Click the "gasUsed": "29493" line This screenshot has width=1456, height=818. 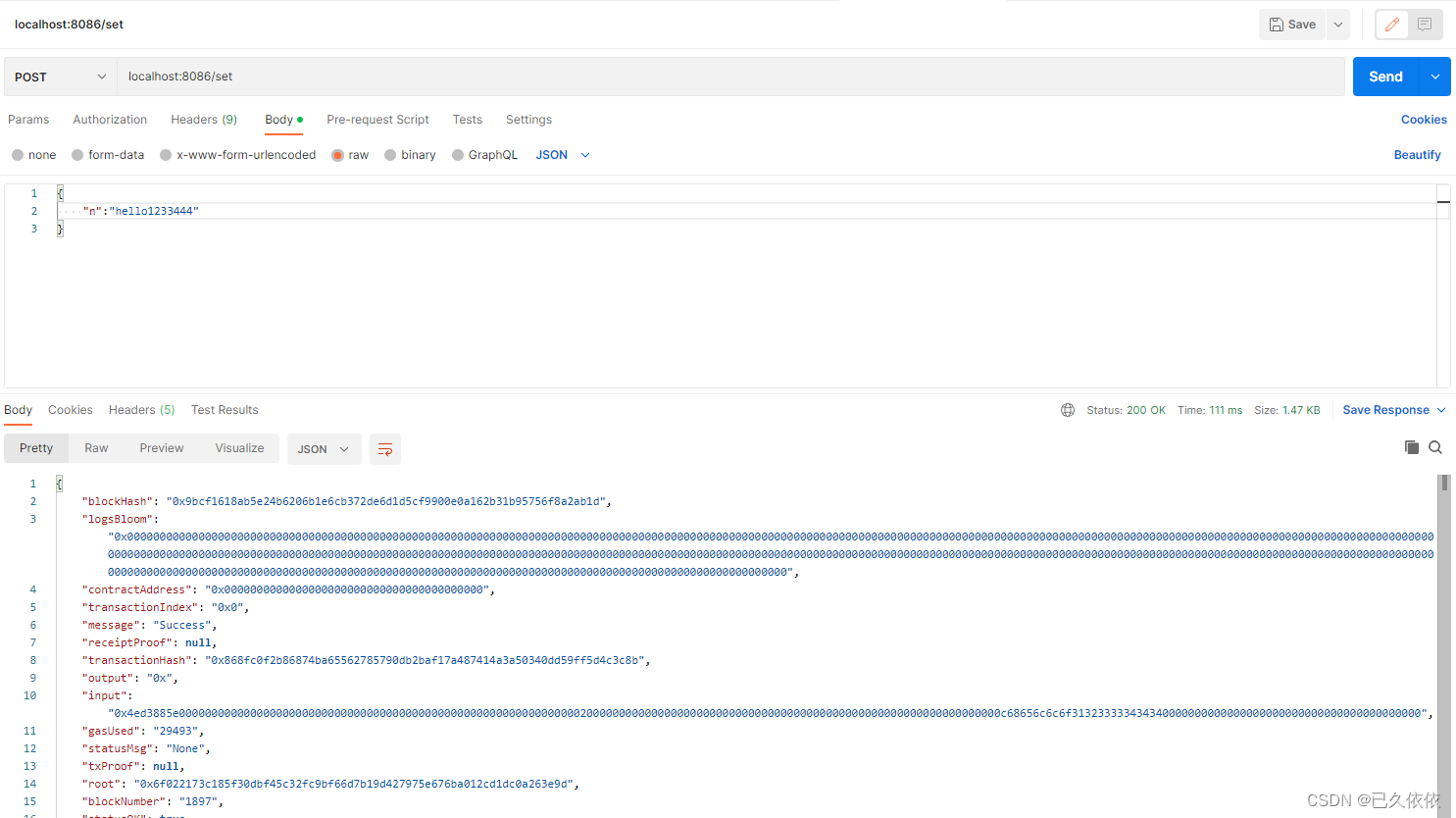143,731
